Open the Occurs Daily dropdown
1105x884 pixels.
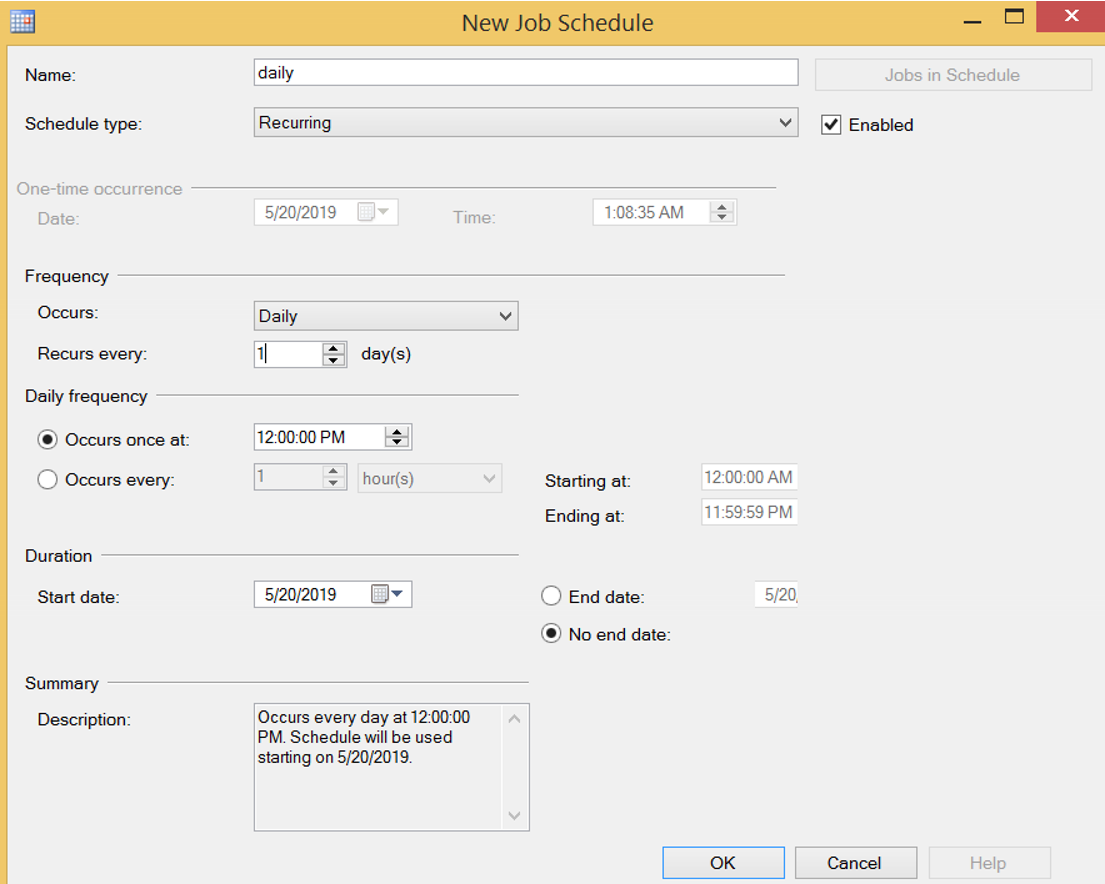(386, 316)
